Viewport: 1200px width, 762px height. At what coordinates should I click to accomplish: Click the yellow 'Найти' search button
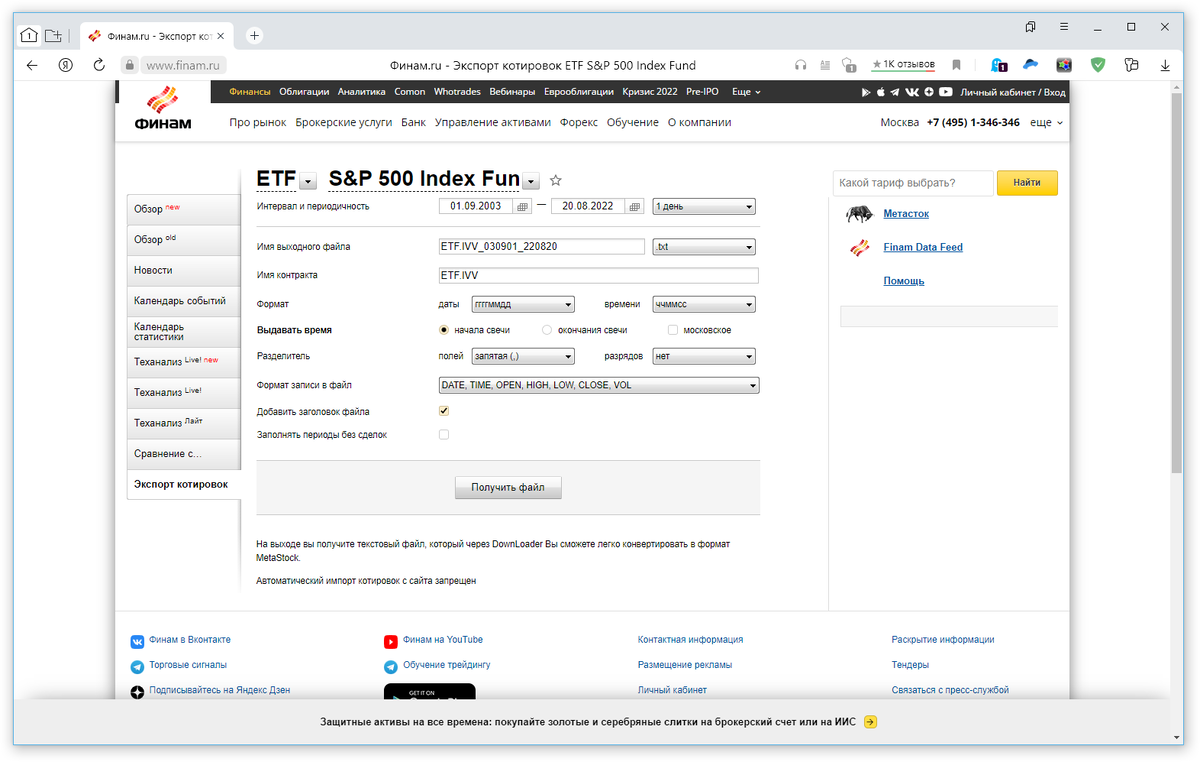[x=1027, y=183]
